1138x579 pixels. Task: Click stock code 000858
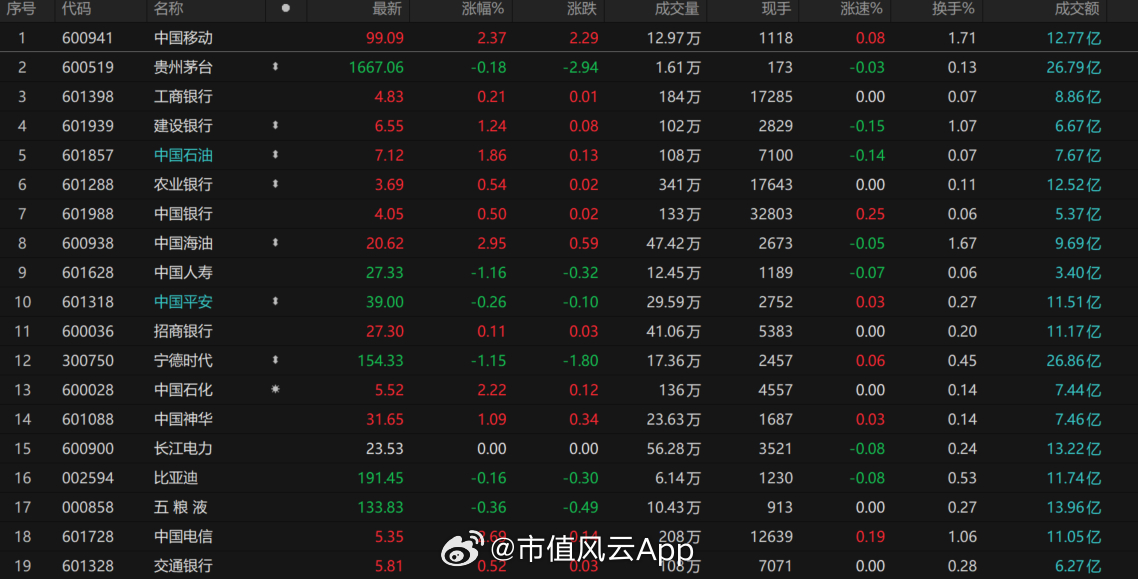[88, 507]
